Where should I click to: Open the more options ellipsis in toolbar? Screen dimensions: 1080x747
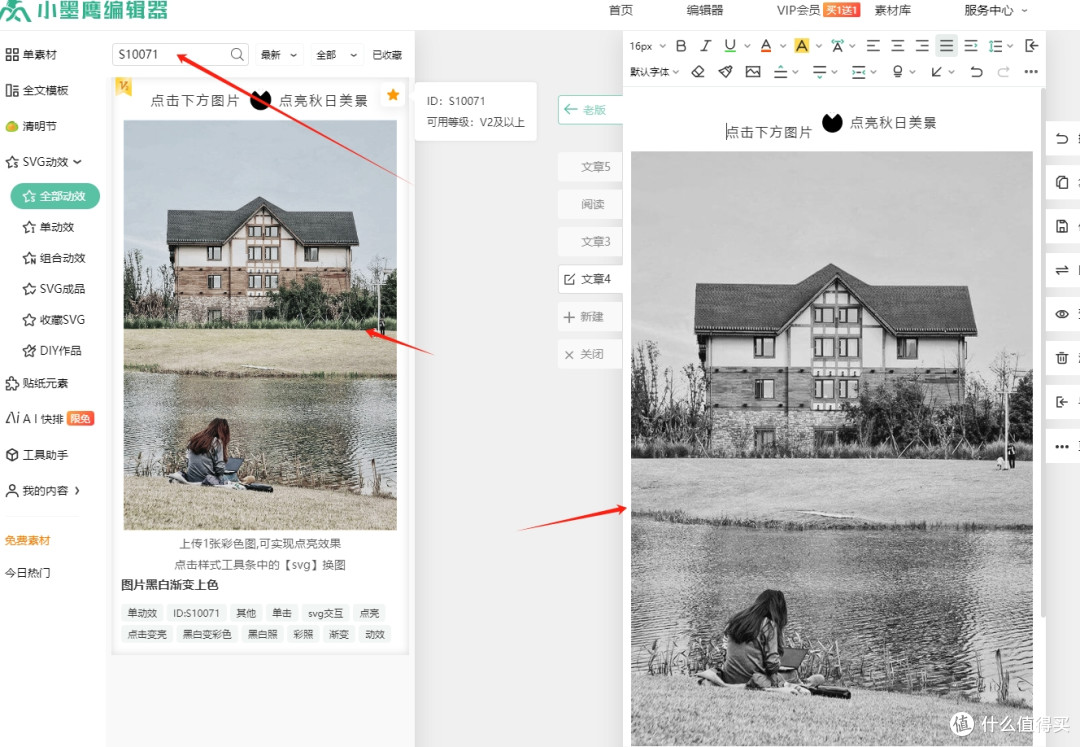pyautogui.click(x=1031, y=72)
